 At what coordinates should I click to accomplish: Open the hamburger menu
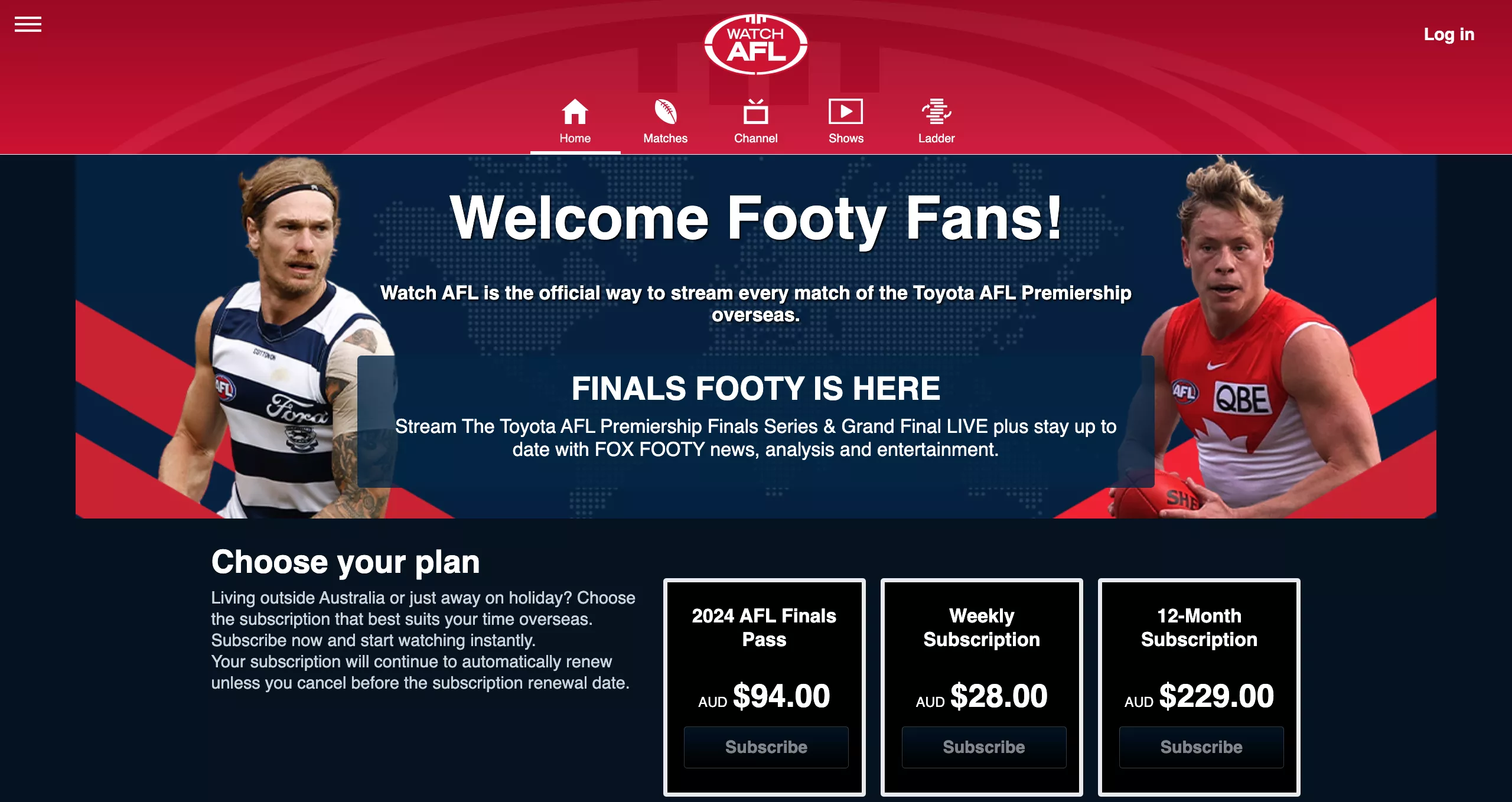point(28,24)
